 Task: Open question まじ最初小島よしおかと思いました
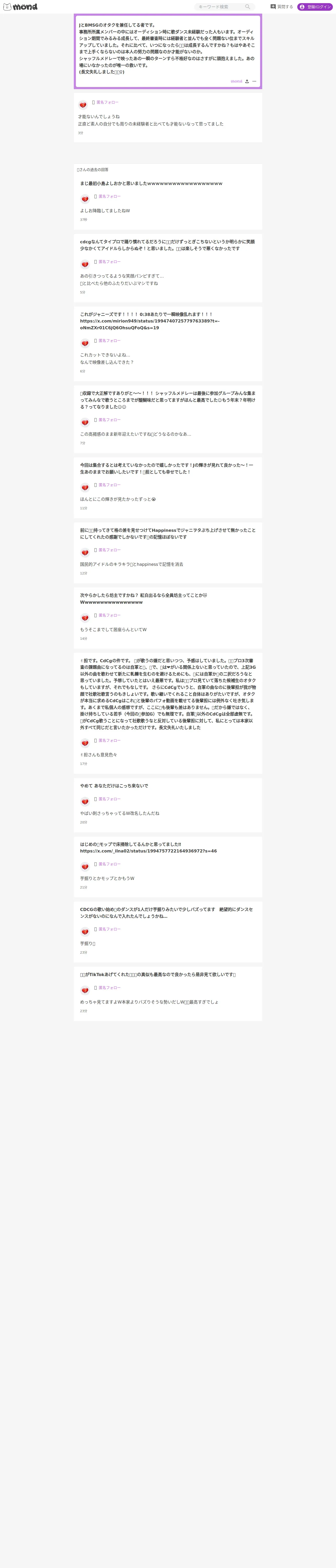coord(151,183)
